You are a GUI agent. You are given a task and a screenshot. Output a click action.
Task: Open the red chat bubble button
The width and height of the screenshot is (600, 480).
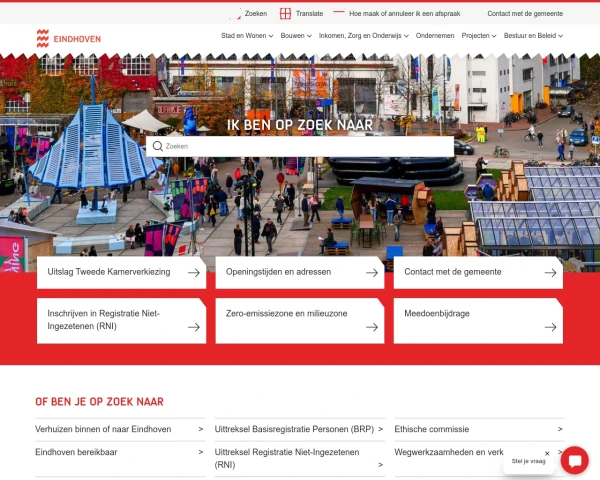click(574, 461)
